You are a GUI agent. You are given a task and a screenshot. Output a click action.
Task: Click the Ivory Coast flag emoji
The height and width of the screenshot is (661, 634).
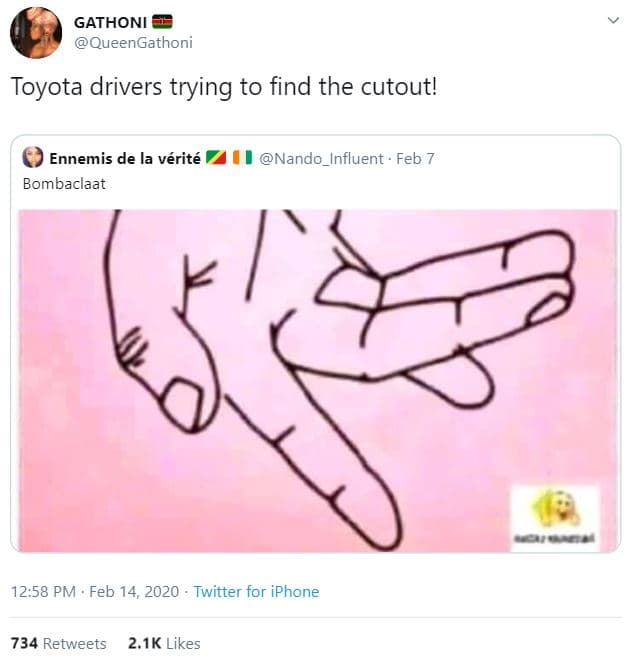pyautogui.click(x=241, y=158)
